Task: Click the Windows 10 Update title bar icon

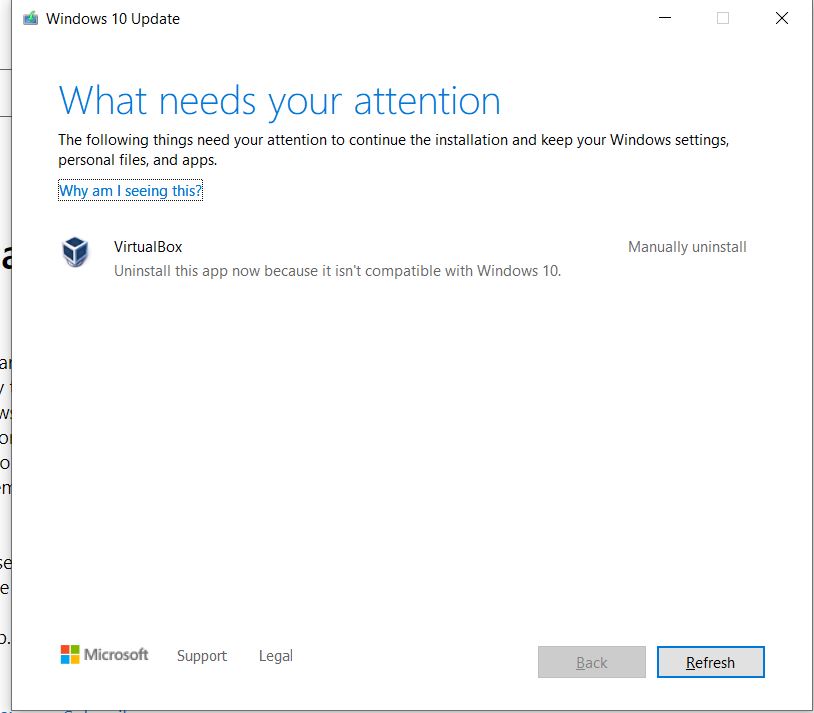Action: pyautogui.click(x=31, y=18)
